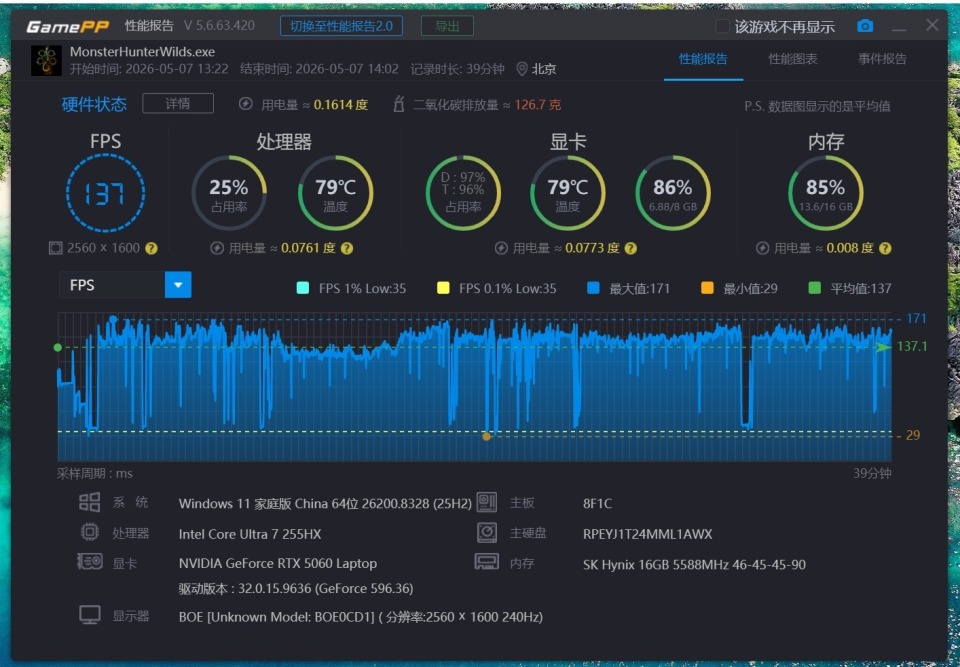This screenshot has height=667, width=960.
Task: Click the NVIDIA GeForce RTX 5060 Laptop text
Action: (x=278, y=563)
